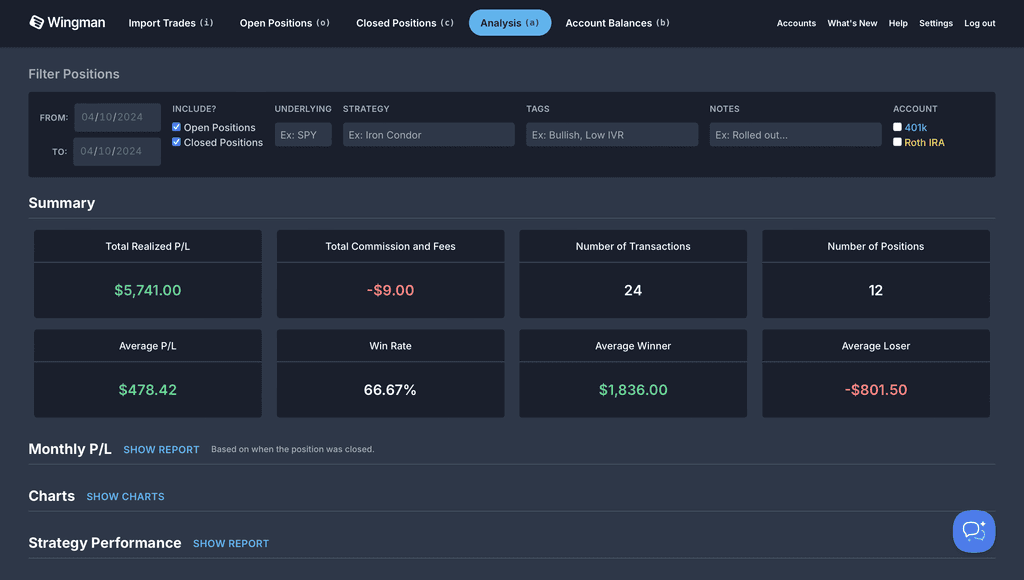This screenshot has width=1024, height=580.
Task: Uncheck the Open Positions filter
Action: pos(178,127)
